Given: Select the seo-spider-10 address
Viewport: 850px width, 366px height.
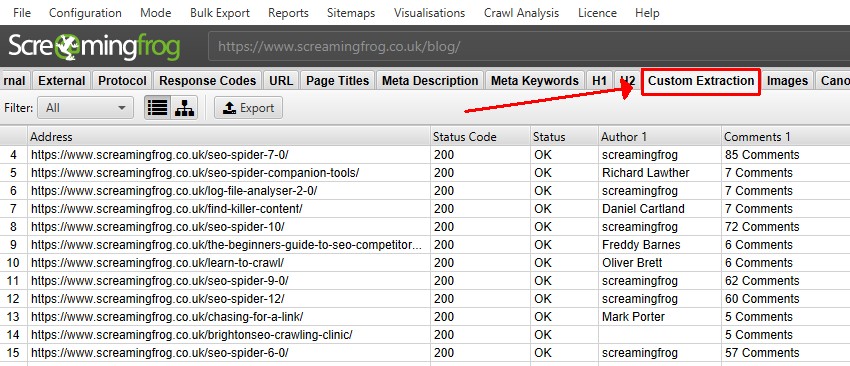Looking at the screenshot, I should (x=157, y=227).
